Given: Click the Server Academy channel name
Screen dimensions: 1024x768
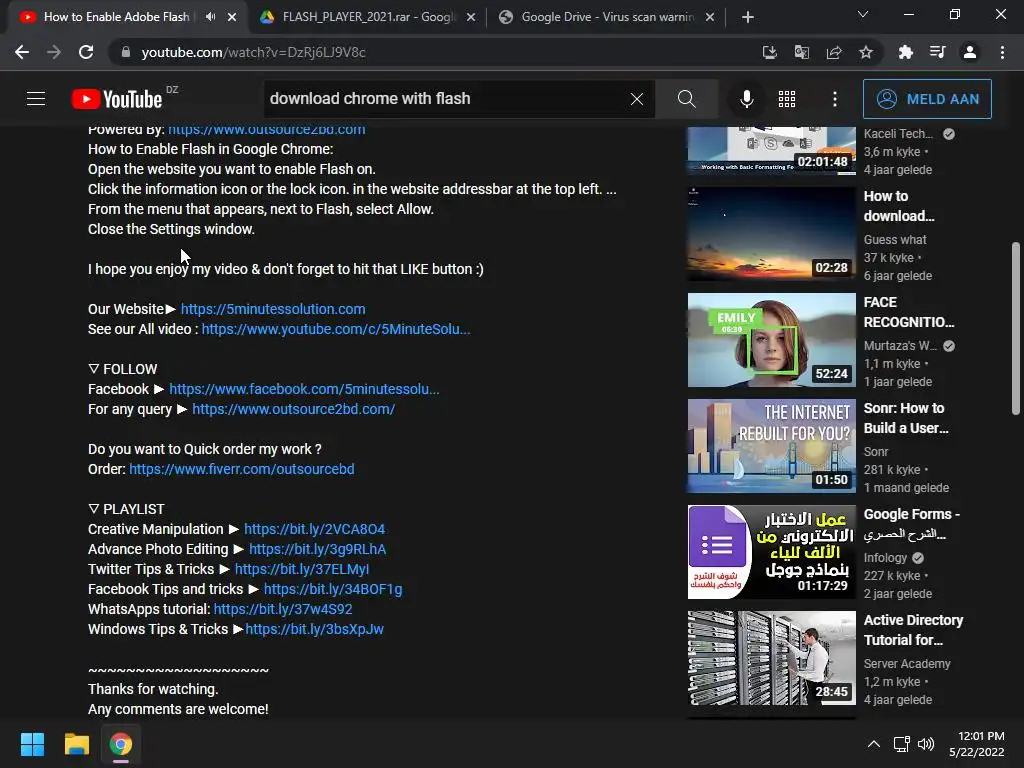Looking at the screenshot, I should [x=907, y=664].
